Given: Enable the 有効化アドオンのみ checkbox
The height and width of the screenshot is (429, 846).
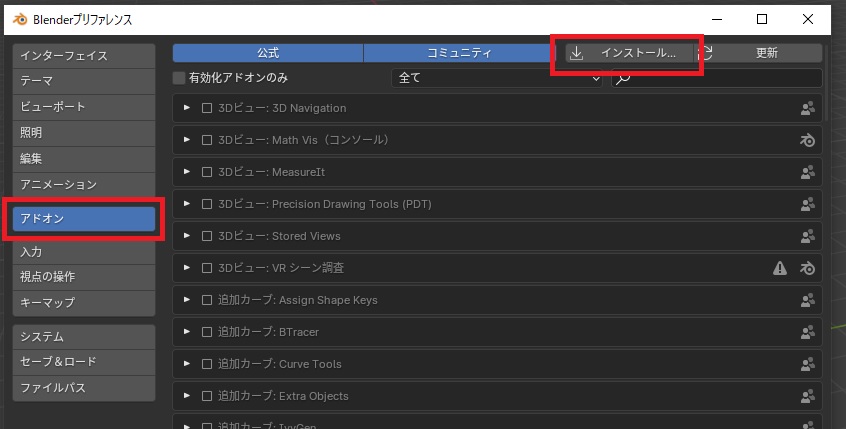Looking at the screenshot, I should [179, 78].
